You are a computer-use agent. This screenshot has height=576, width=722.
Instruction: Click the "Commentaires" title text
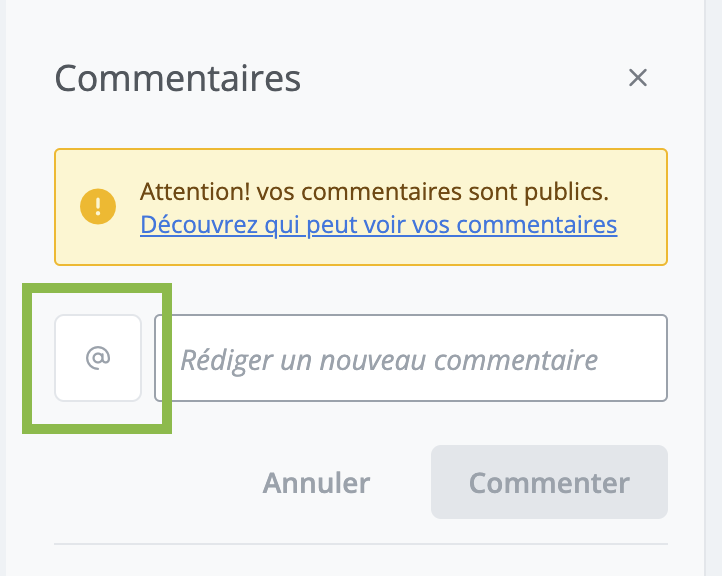click(x=178, y=78)
